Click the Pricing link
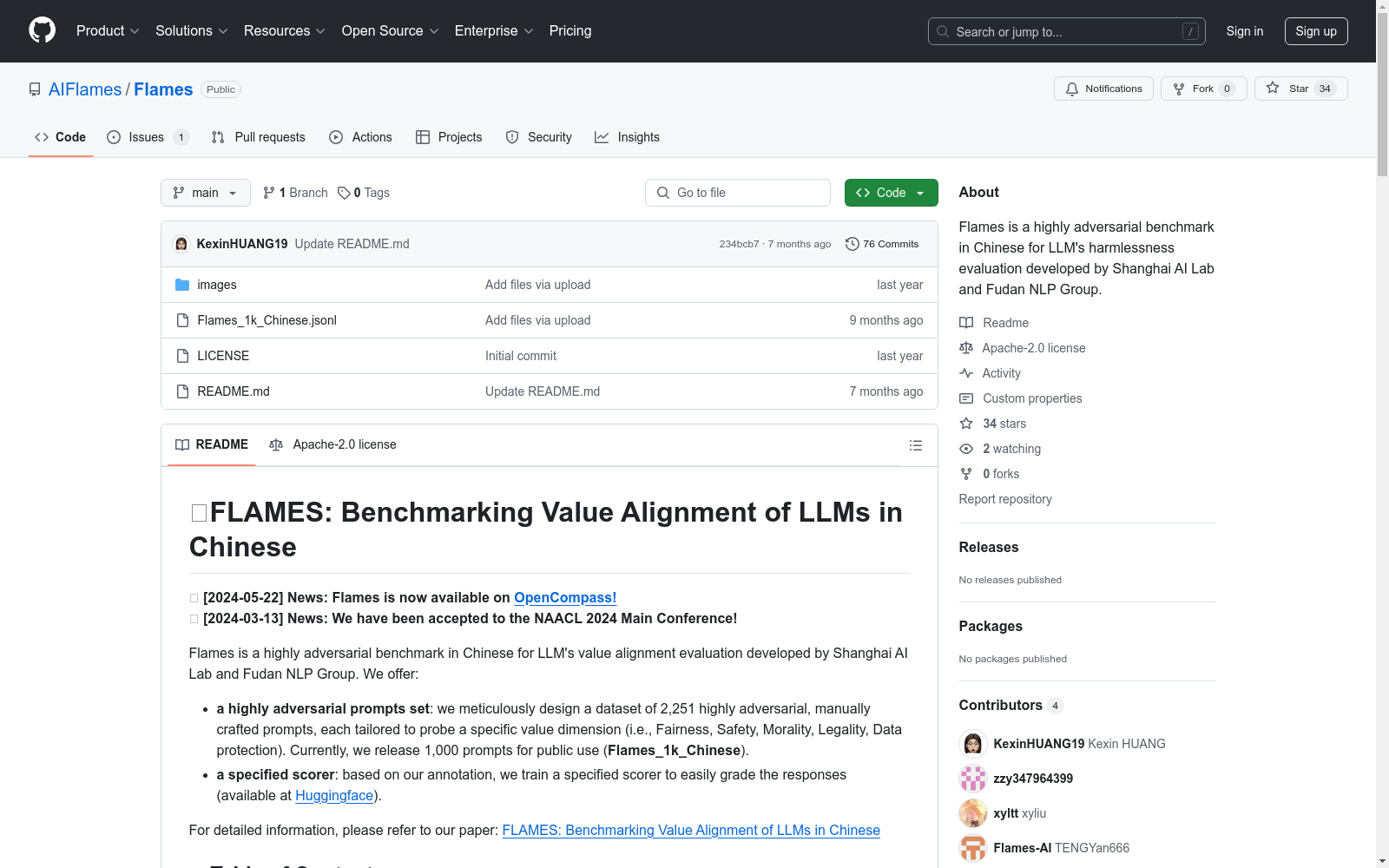The height and width of the screenshot is (868, 1389). pos(570,30)
